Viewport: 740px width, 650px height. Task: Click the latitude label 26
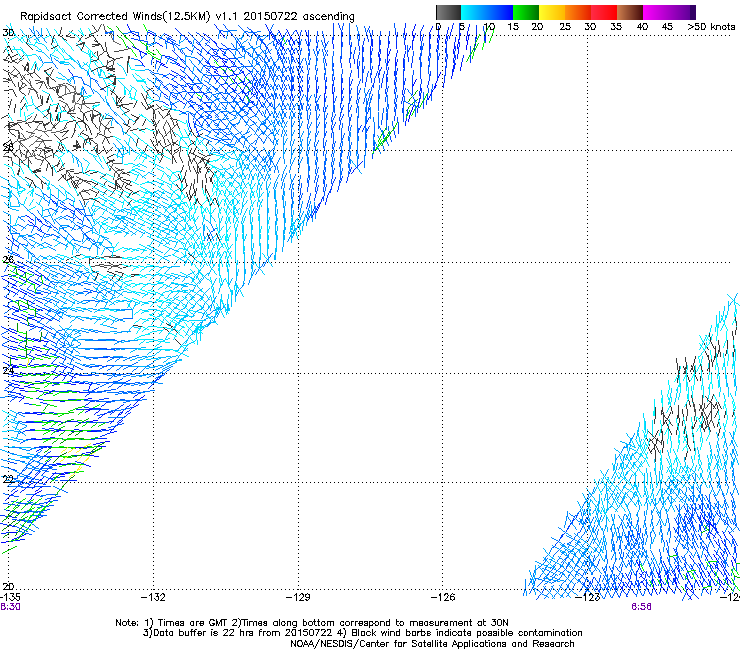click(8, 260)
